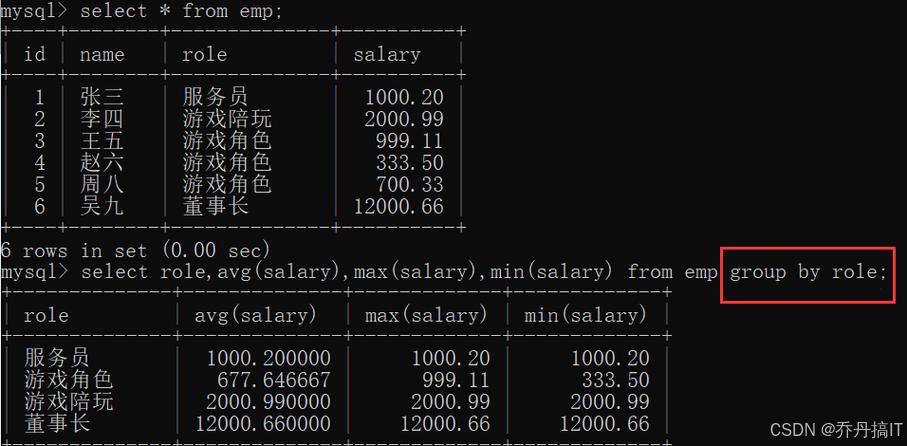Click role 游戏陪玩 in 李四's row
907x446 pixels.
point(227,119)
